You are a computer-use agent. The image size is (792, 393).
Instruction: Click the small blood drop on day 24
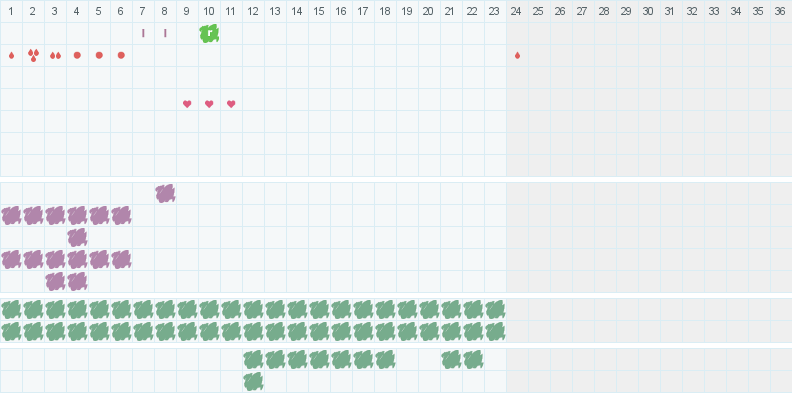[517, 56]
